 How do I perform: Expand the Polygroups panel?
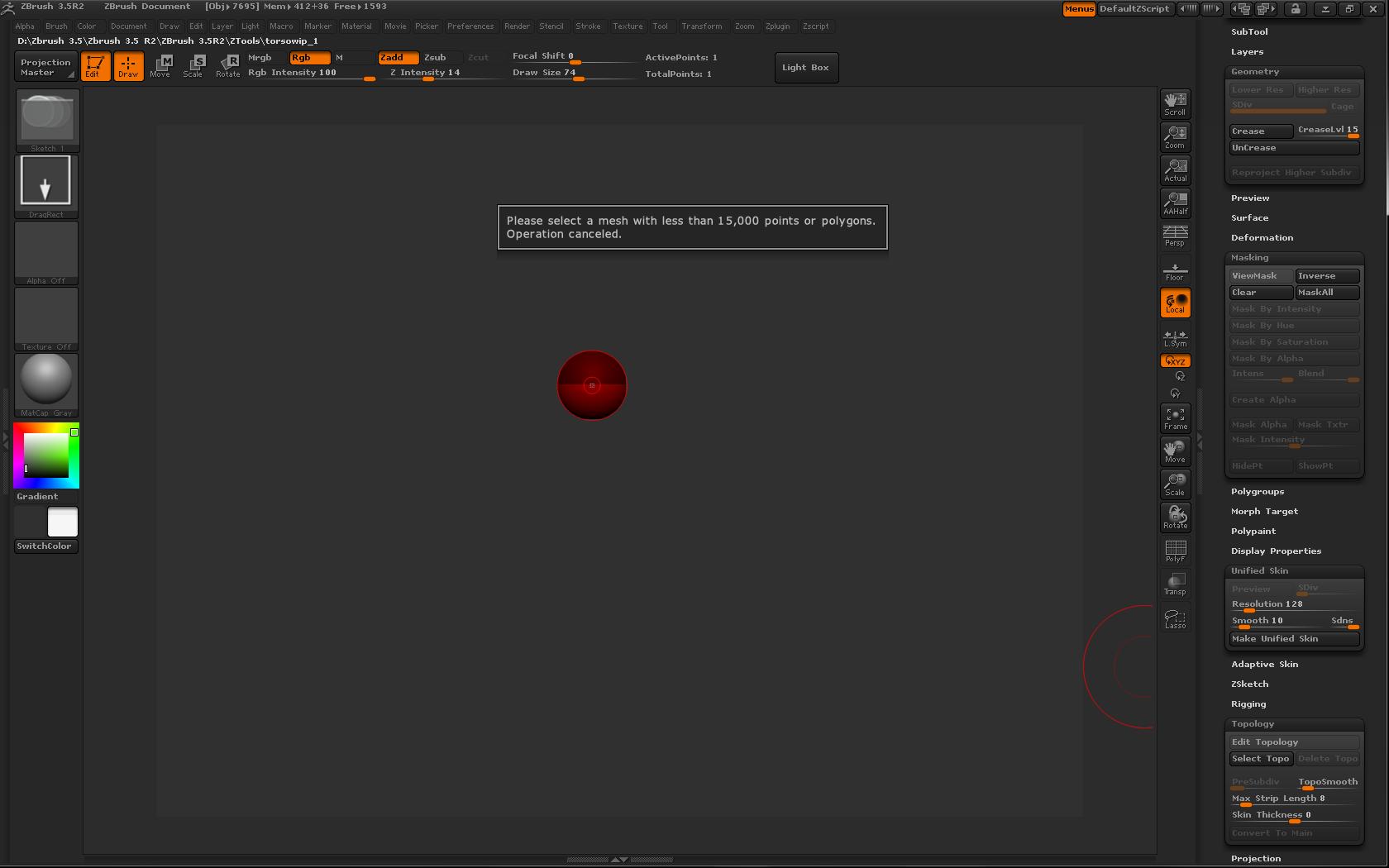coord(1258,492)
